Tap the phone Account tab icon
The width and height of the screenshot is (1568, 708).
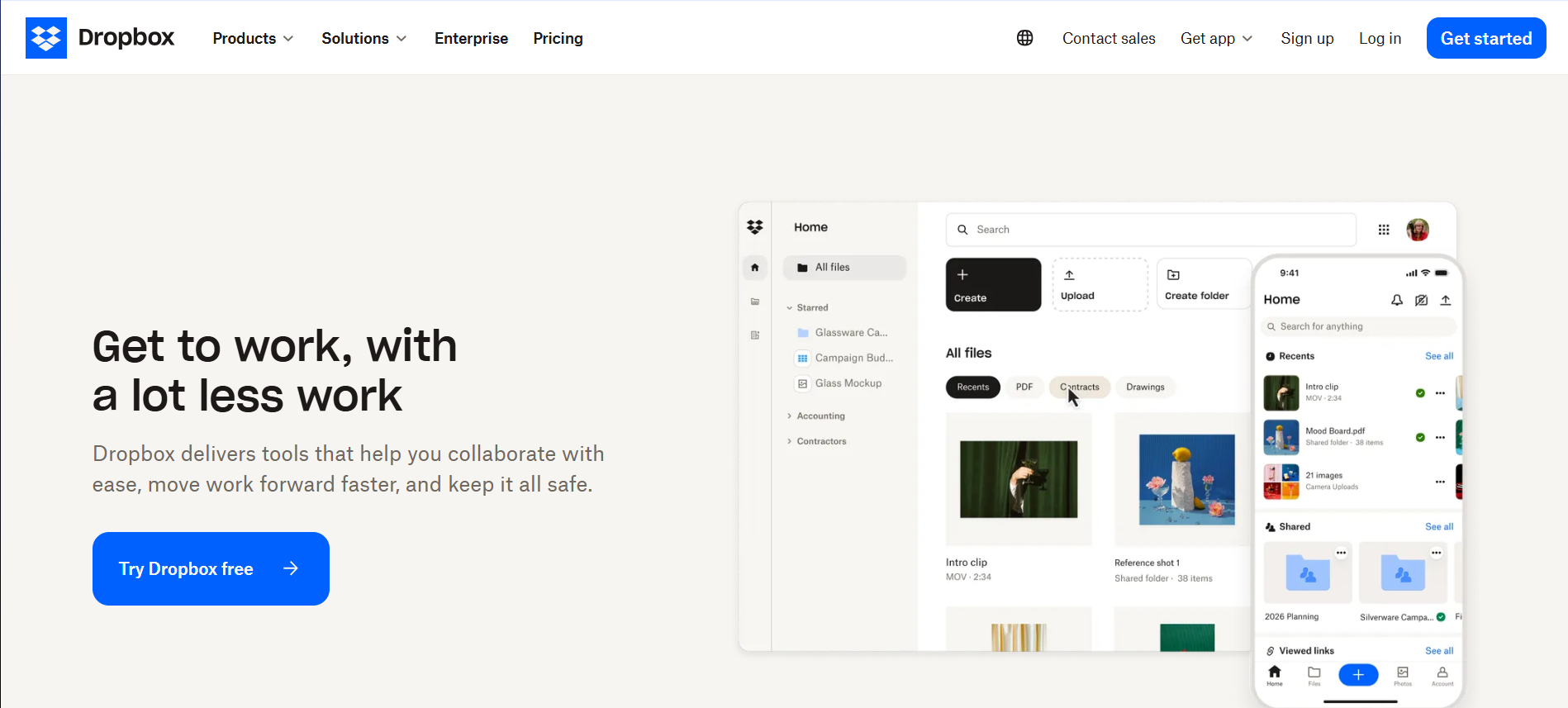pyautogui.click(x=1442, y=676)
